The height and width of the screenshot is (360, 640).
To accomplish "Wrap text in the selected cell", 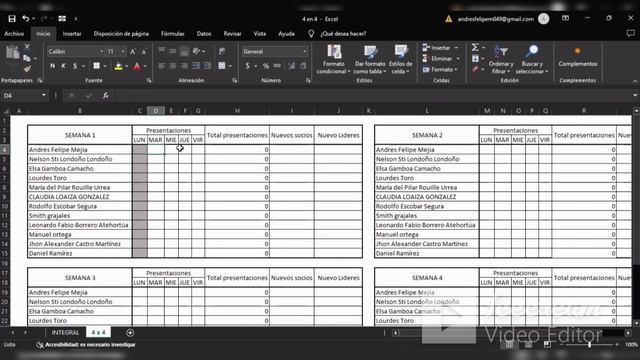I will tap(222, 51).
